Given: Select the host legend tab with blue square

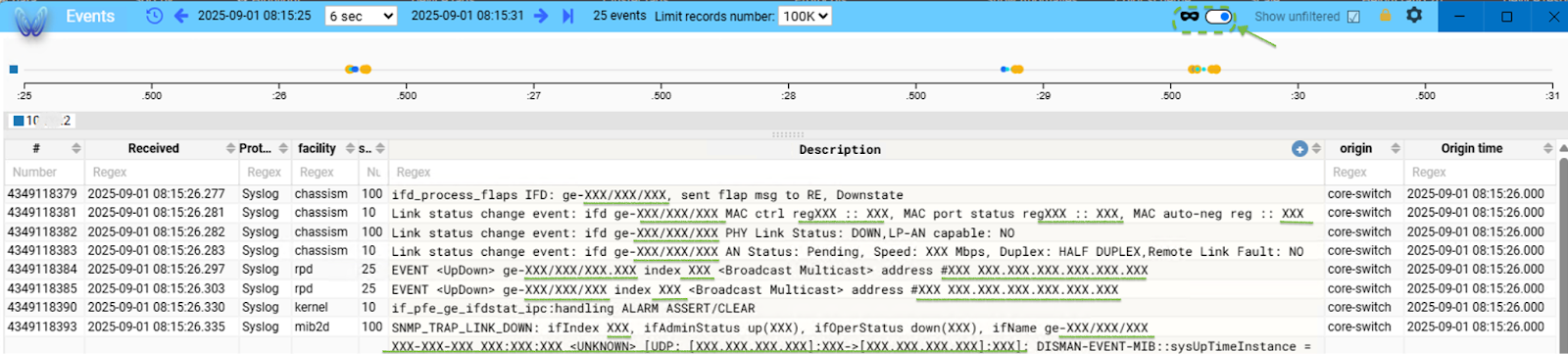Looking at the screenshot, I should pyautogui.click(x=41, y=121).
